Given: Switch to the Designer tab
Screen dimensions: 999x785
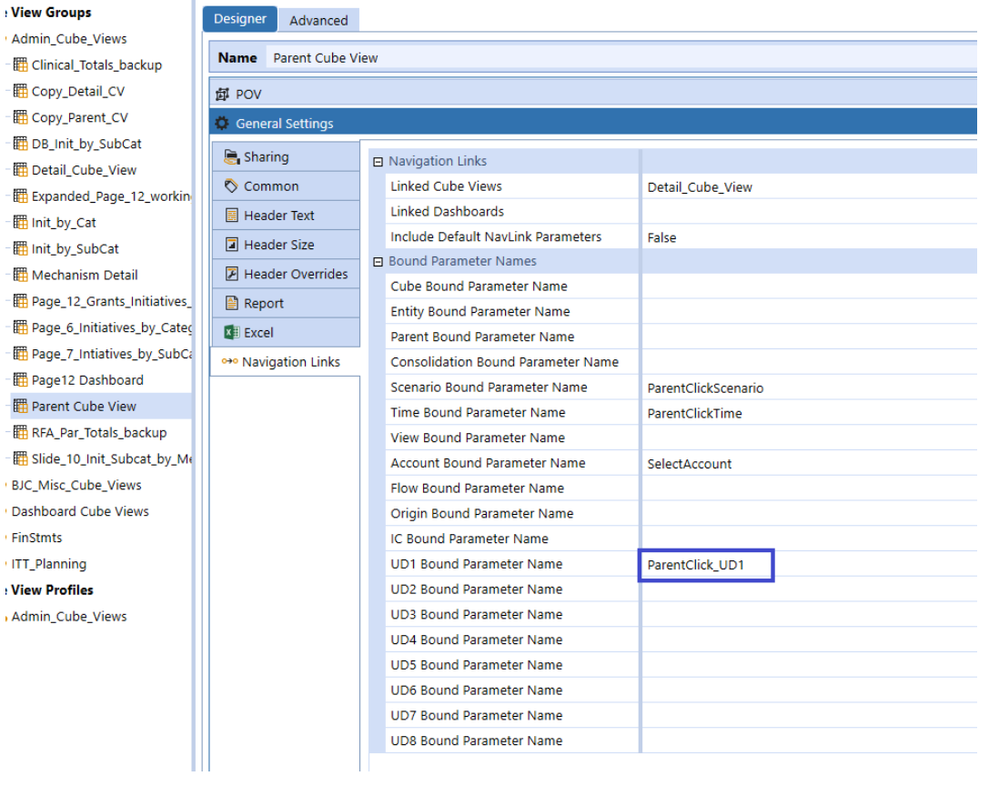Looking at the screenshot, I should (x=240, y=19).
